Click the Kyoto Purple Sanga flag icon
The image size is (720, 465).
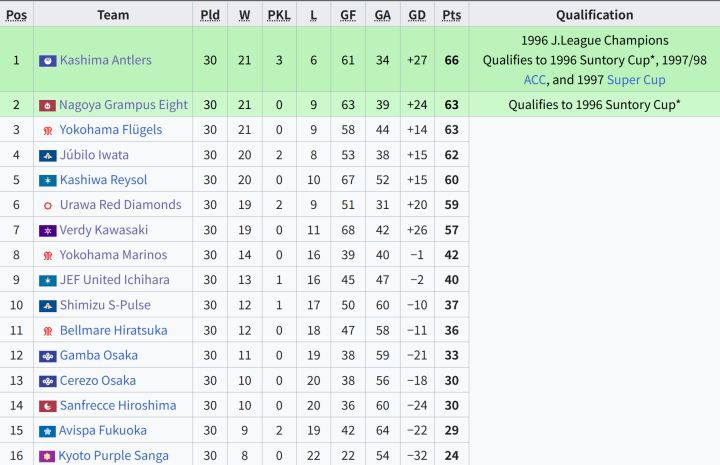pyautogui.click(x=47, y=456)
